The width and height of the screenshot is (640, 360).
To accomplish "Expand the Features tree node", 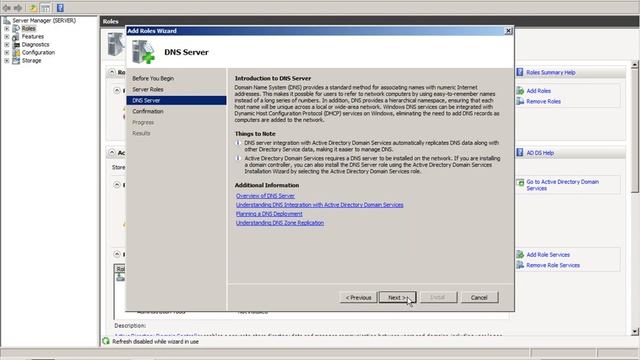I will [7, 37].
